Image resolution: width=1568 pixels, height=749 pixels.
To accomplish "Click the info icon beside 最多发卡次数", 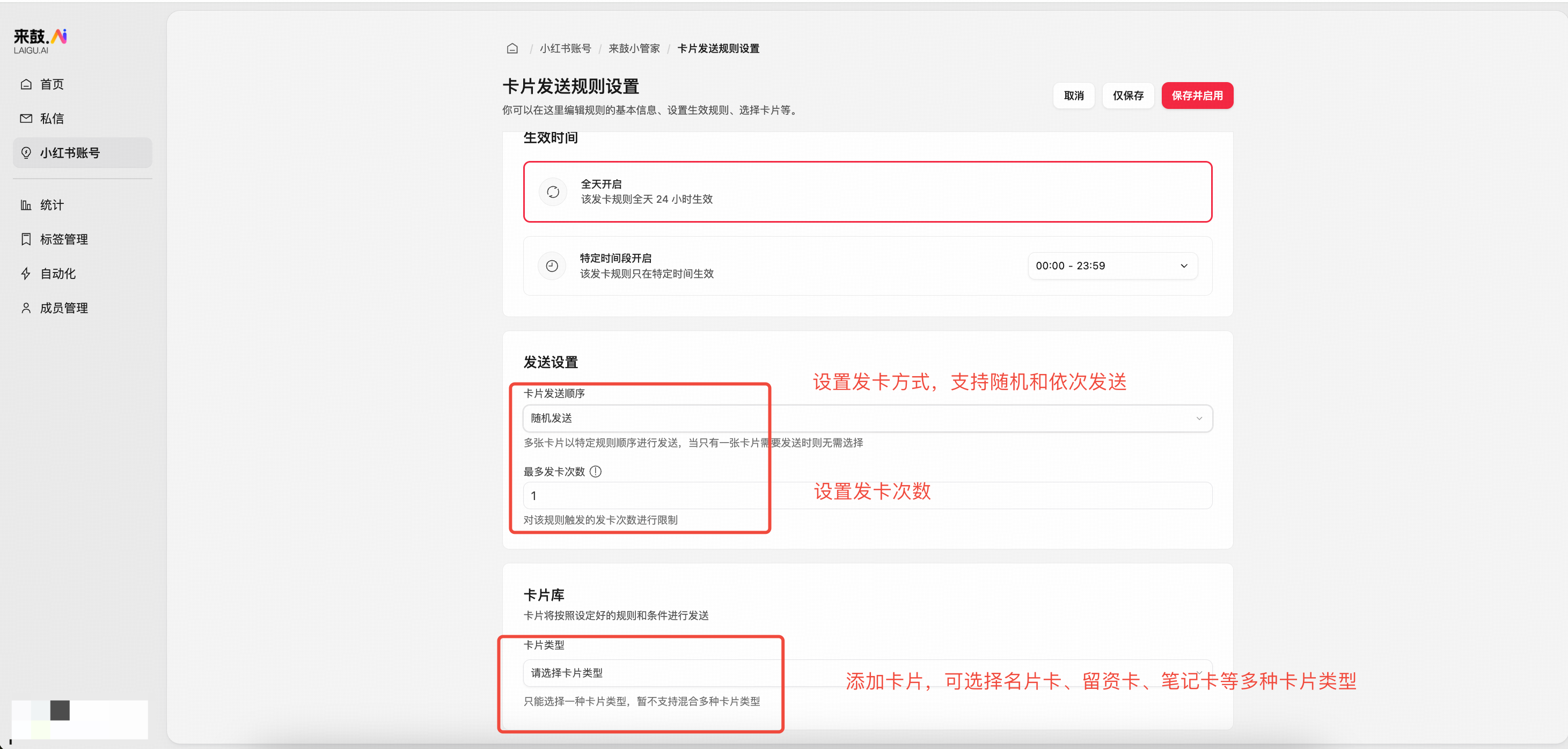I will pos(596,471).
